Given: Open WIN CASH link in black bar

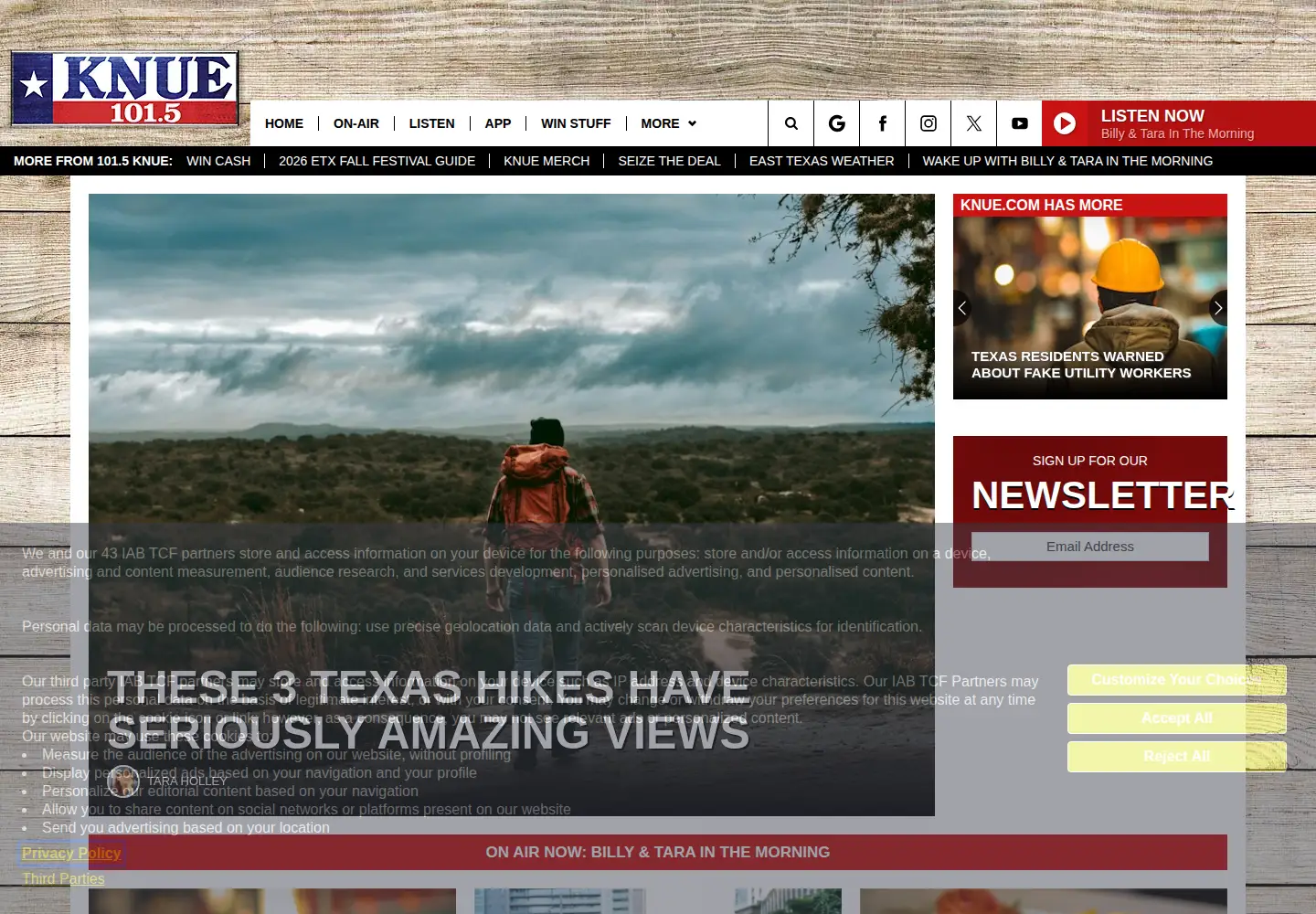Looking at the screenshot, I should click(218, 161).
